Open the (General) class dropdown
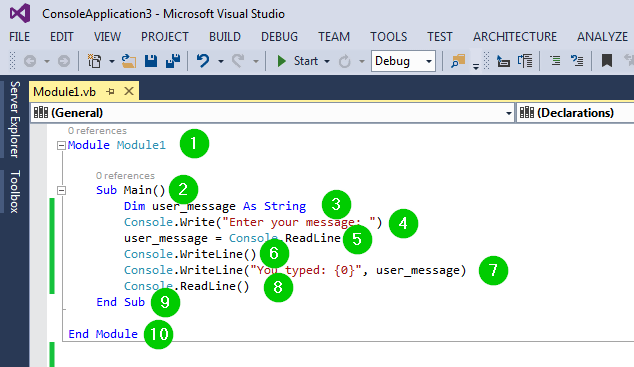Viewport: 634px width, 367px height. coord(273,113)
